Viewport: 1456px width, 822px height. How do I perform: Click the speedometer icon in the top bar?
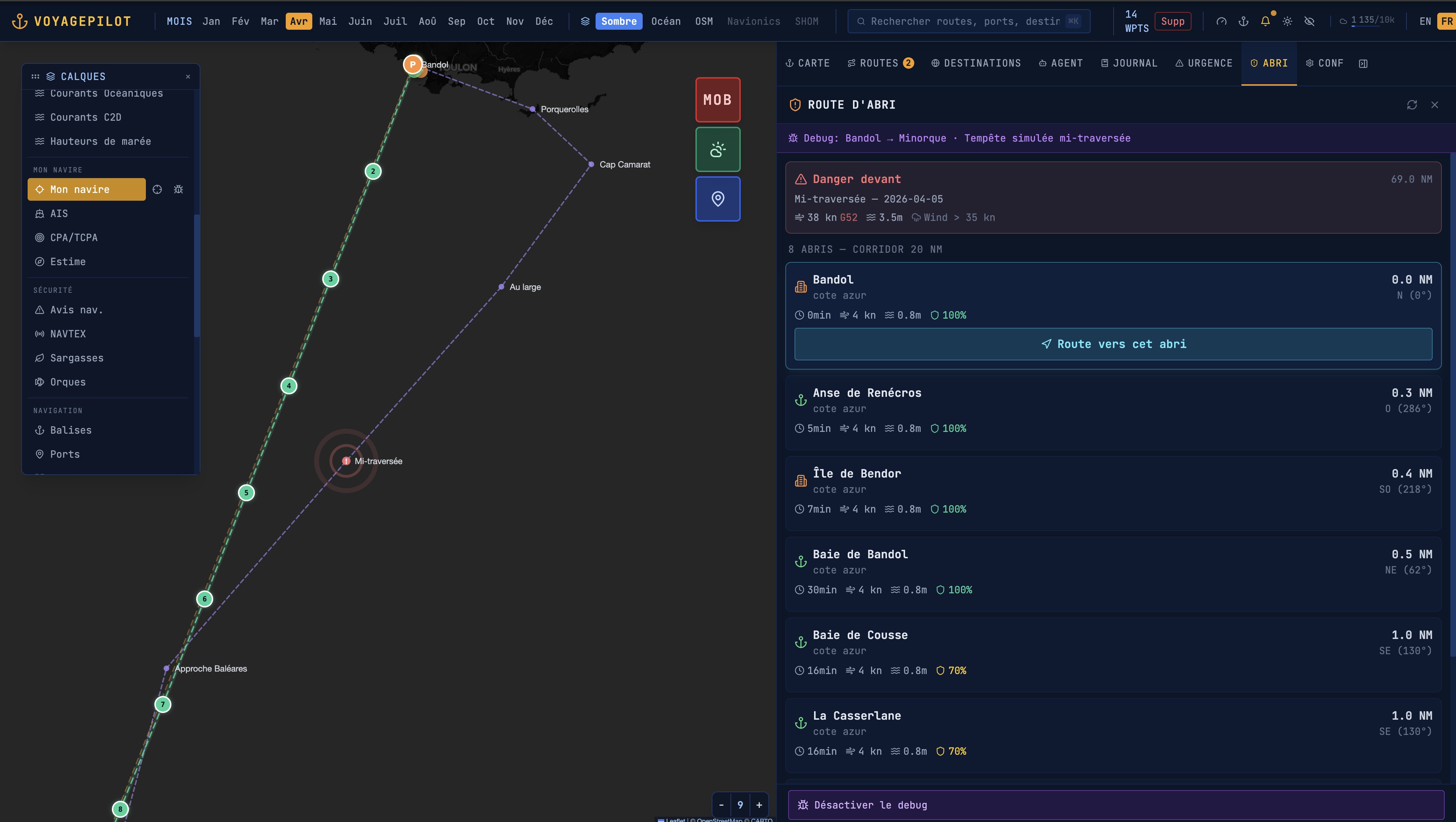point(1222,21)
